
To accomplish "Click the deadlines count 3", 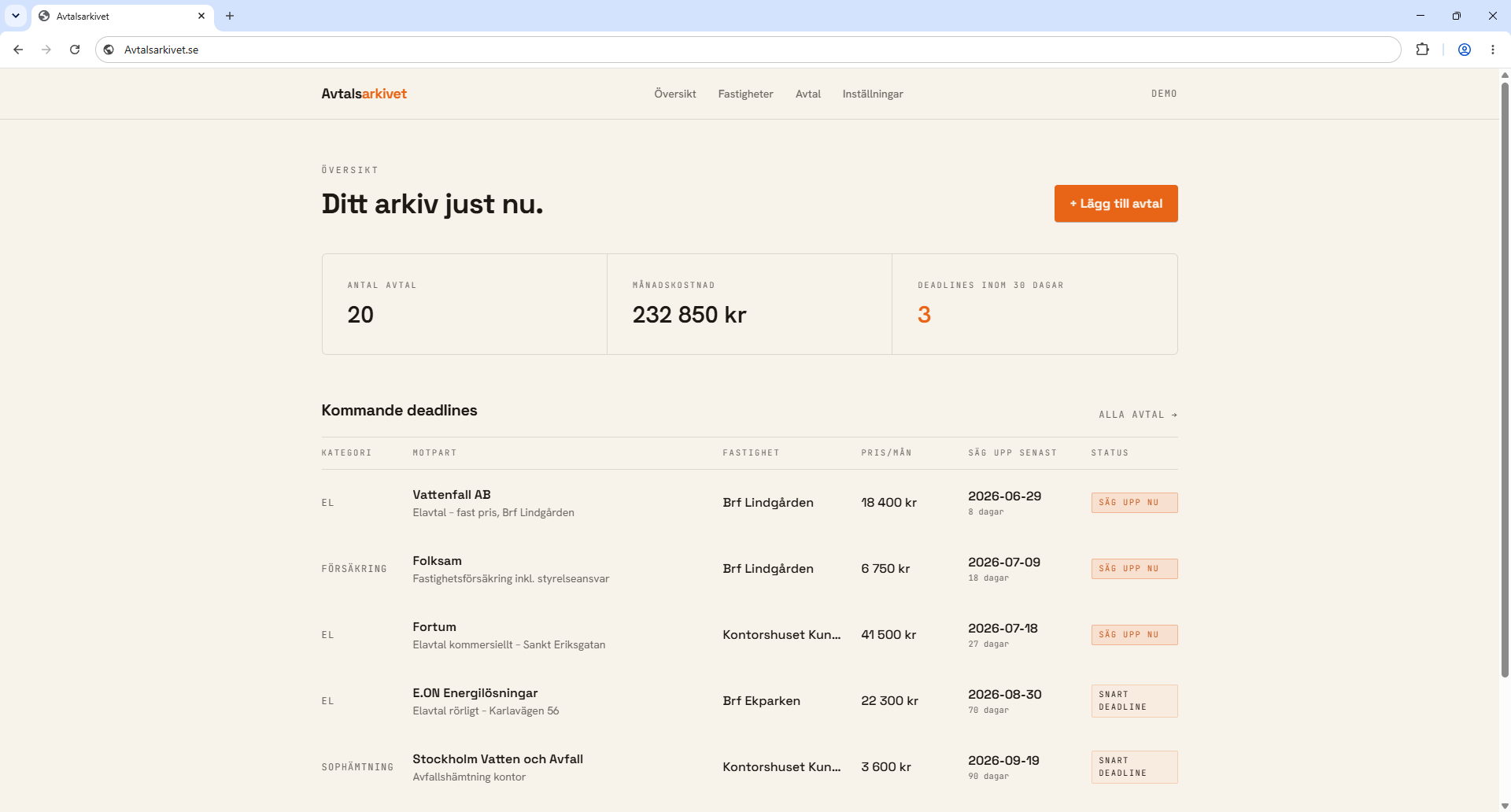I will click(x=924, y=315).
